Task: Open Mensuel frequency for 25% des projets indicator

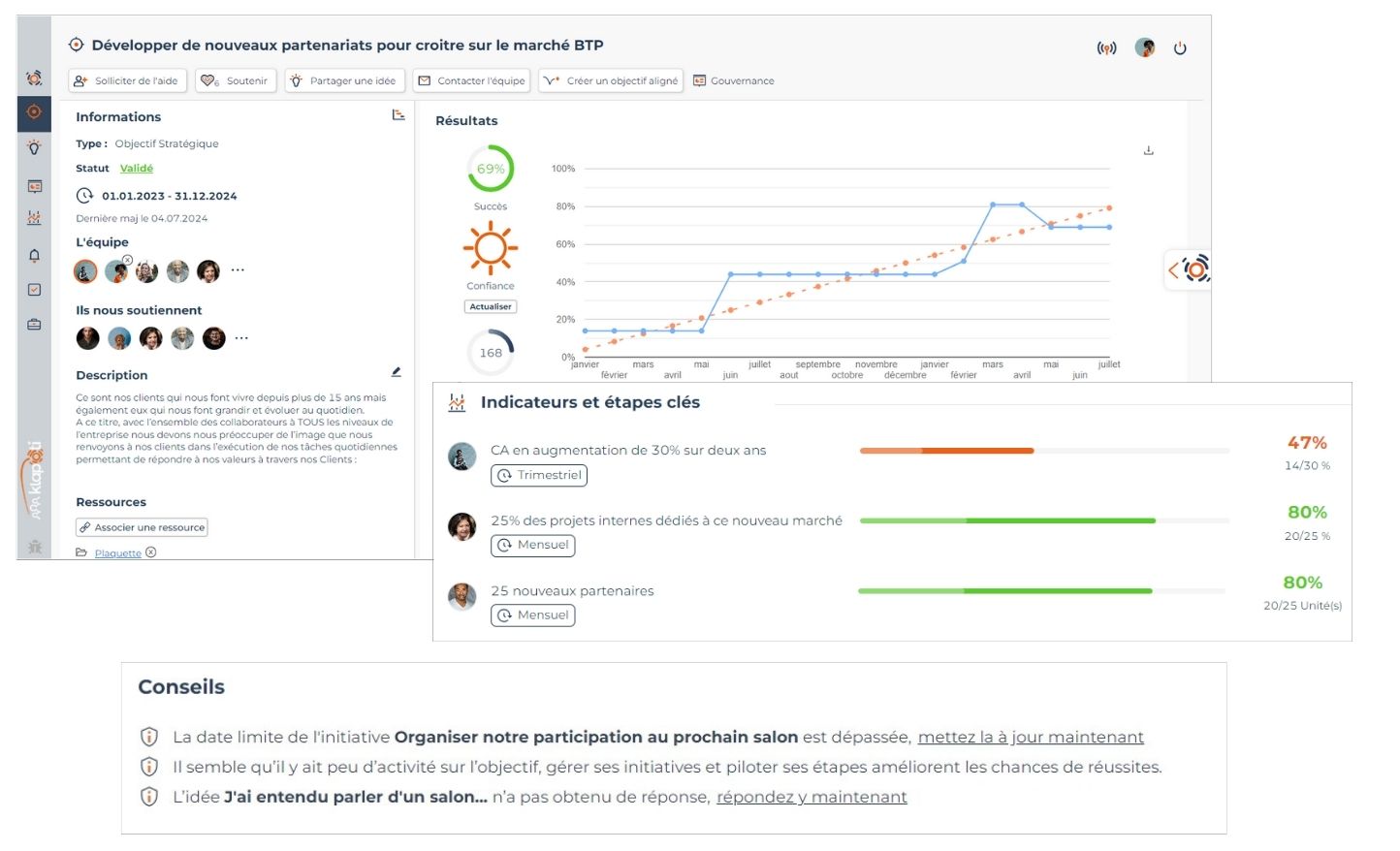Action: pos(533,545)
